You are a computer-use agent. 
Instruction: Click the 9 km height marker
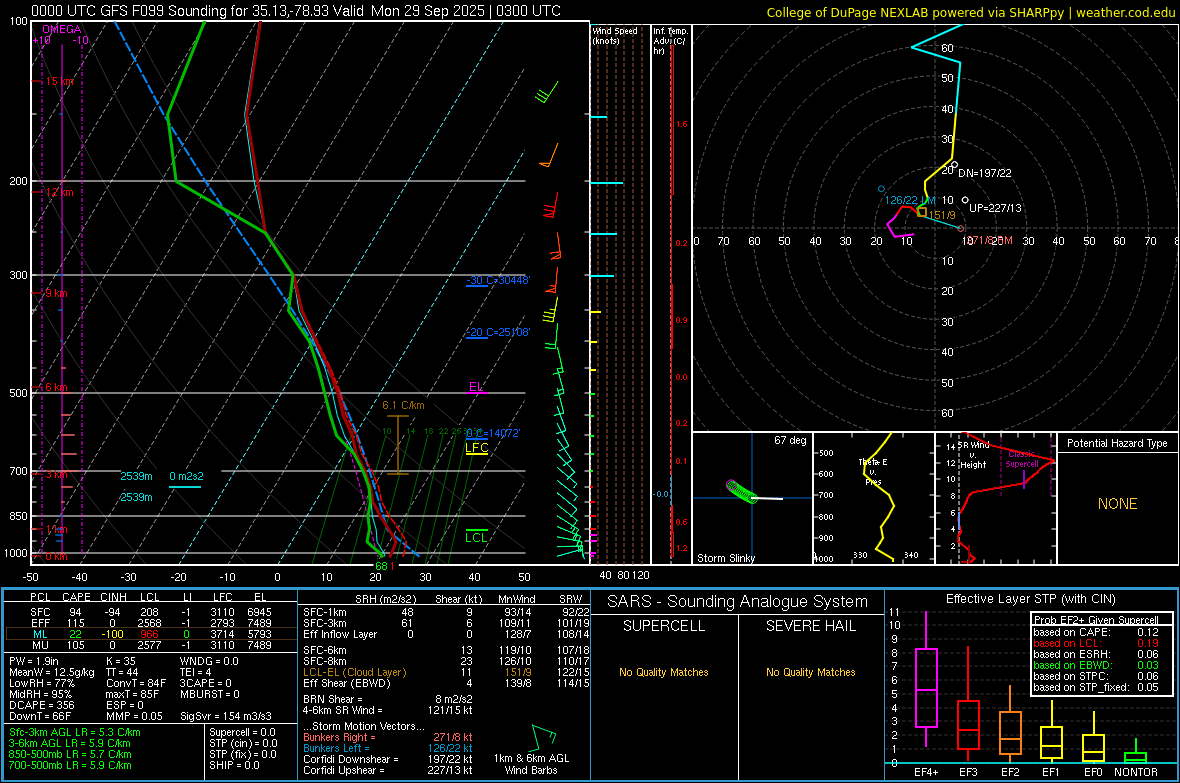tap(56, 293)
